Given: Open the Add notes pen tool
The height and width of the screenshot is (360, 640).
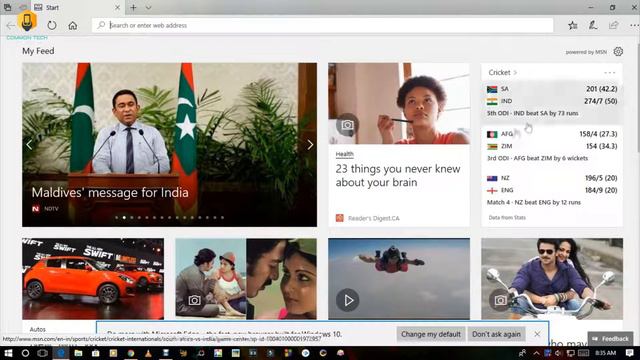Looking at the screenshot, I should 593,25.
